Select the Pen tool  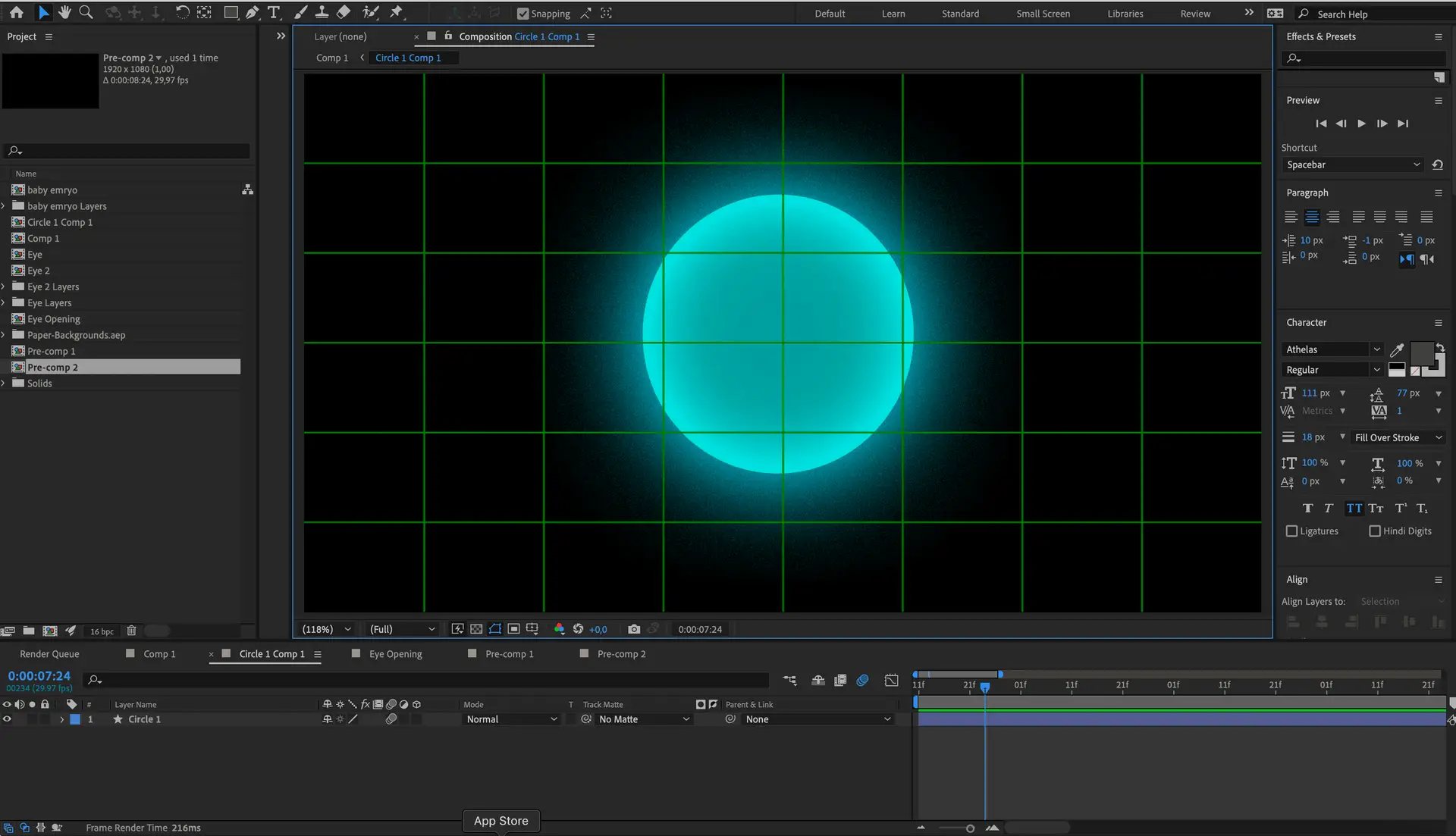252,12
